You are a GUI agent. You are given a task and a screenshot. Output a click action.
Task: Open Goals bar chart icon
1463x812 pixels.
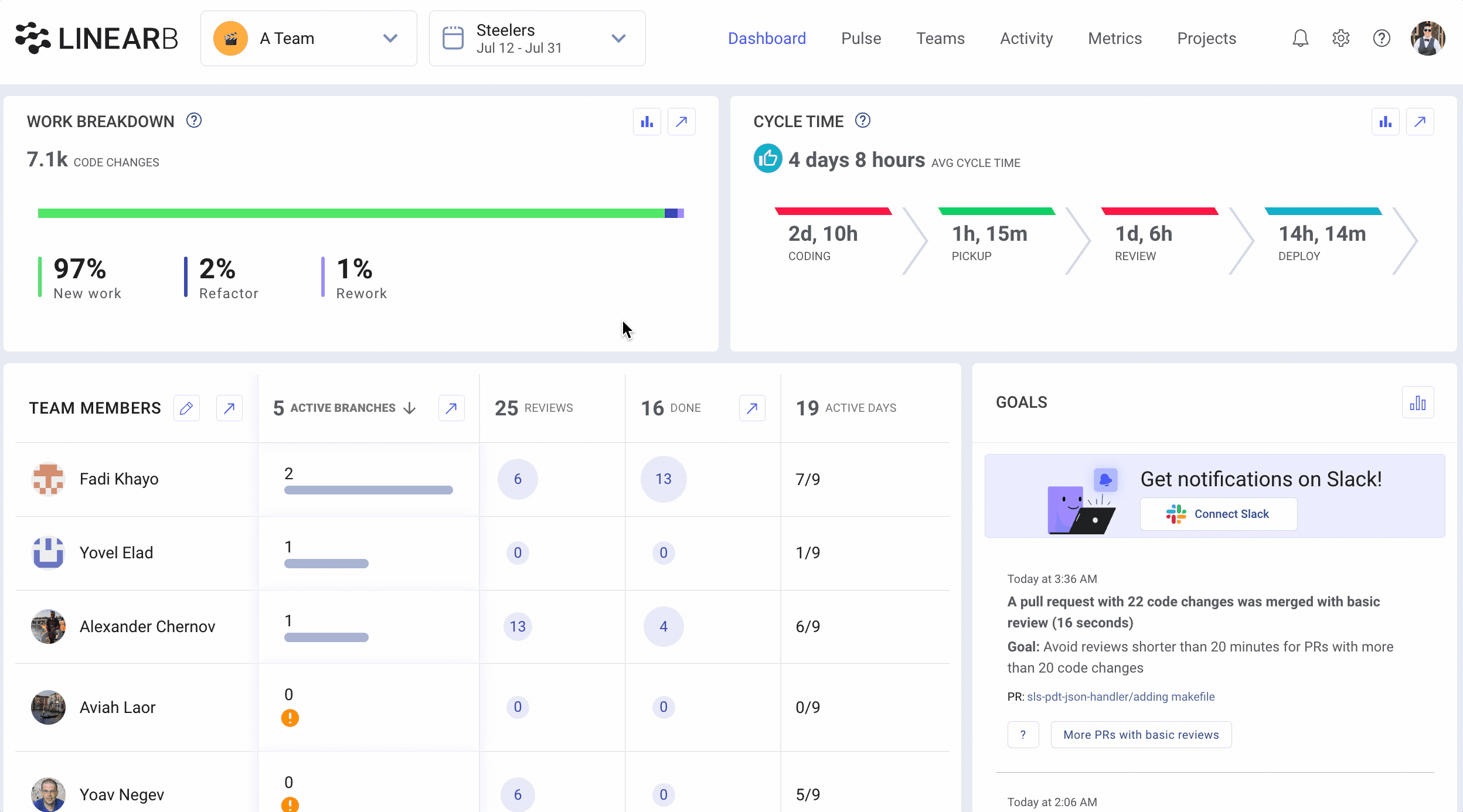click(x=1418, y=402)
